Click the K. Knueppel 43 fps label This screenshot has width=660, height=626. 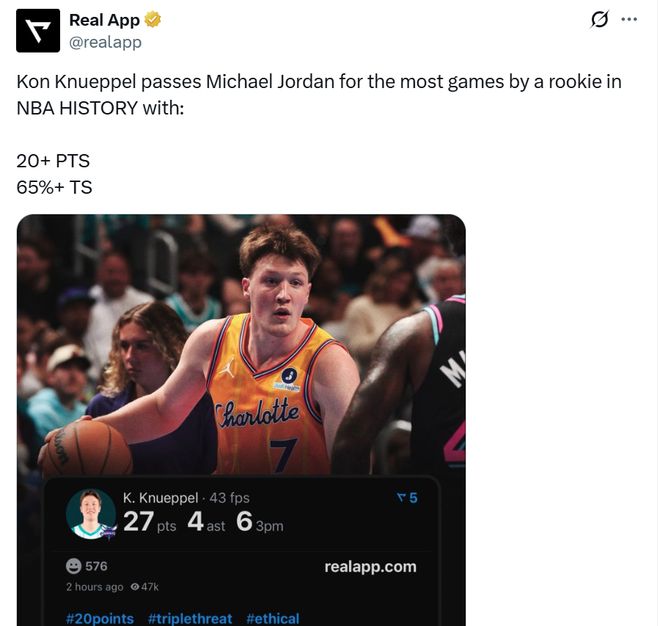186,497
